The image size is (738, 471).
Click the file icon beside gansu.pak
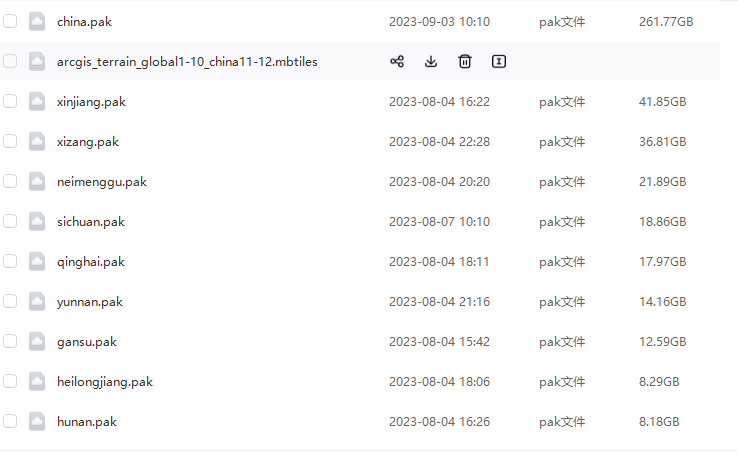pyautogui.click(x=37, y=342)
